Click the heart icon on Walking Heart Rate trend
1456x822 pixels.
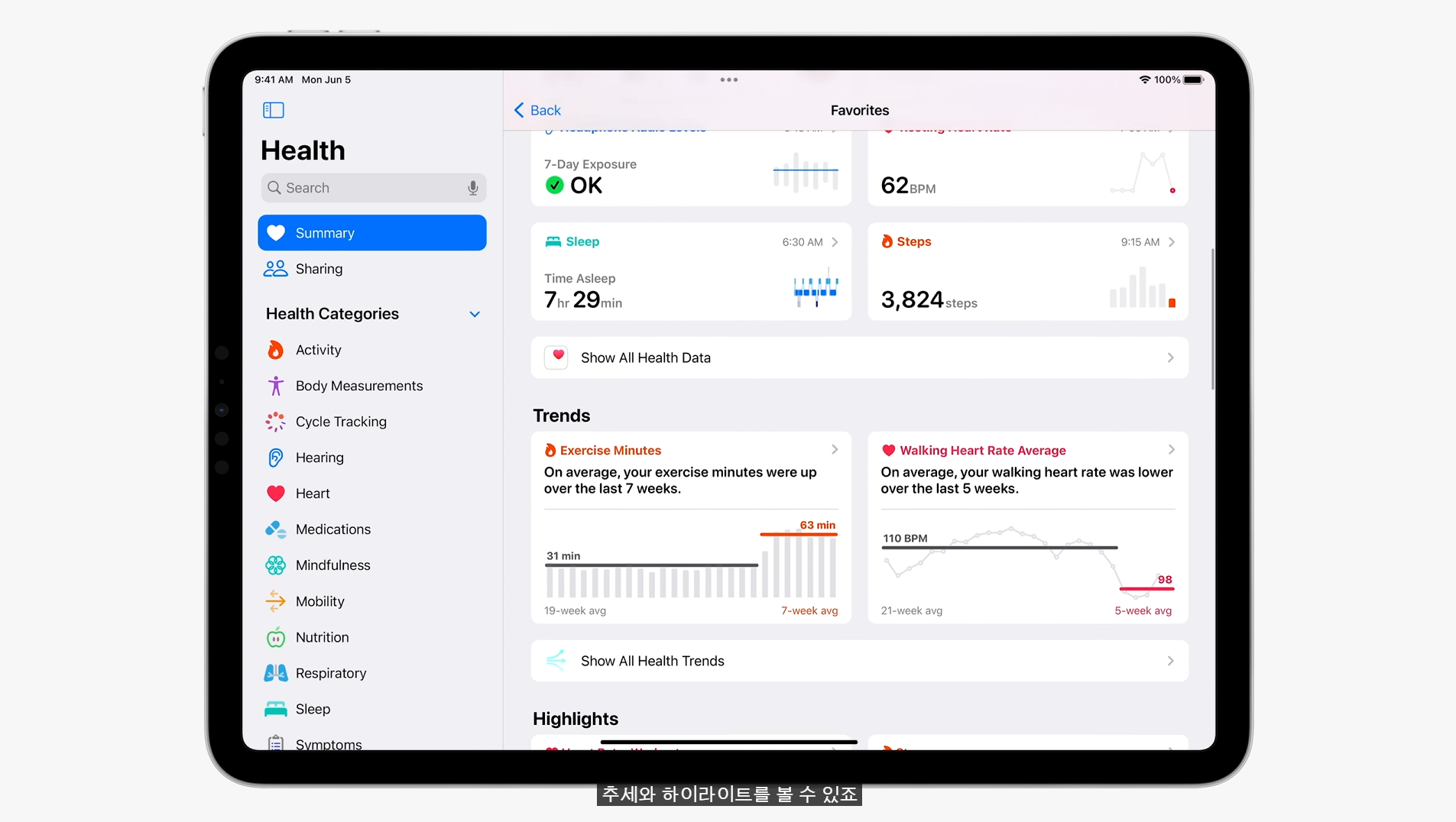tap(888, 451)
